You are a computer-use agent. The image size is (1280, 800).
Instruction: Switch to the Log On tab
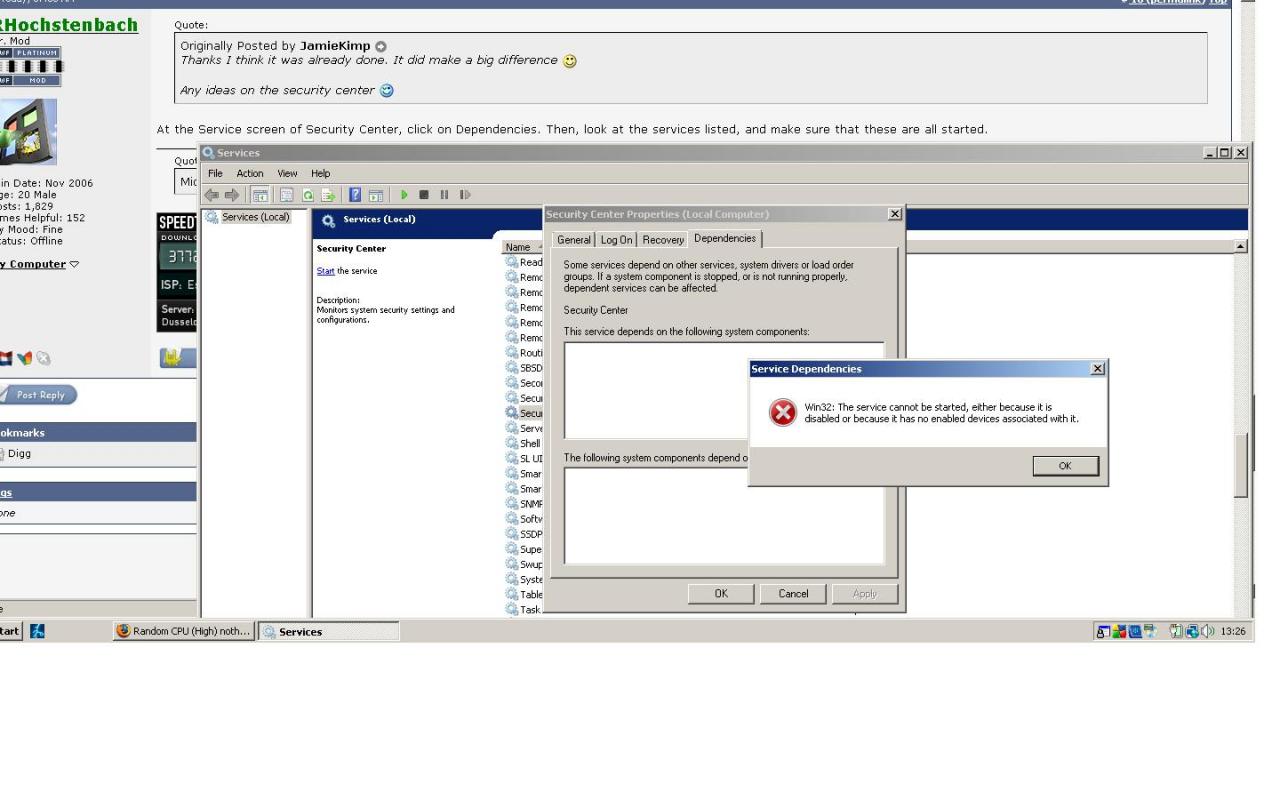616,240
